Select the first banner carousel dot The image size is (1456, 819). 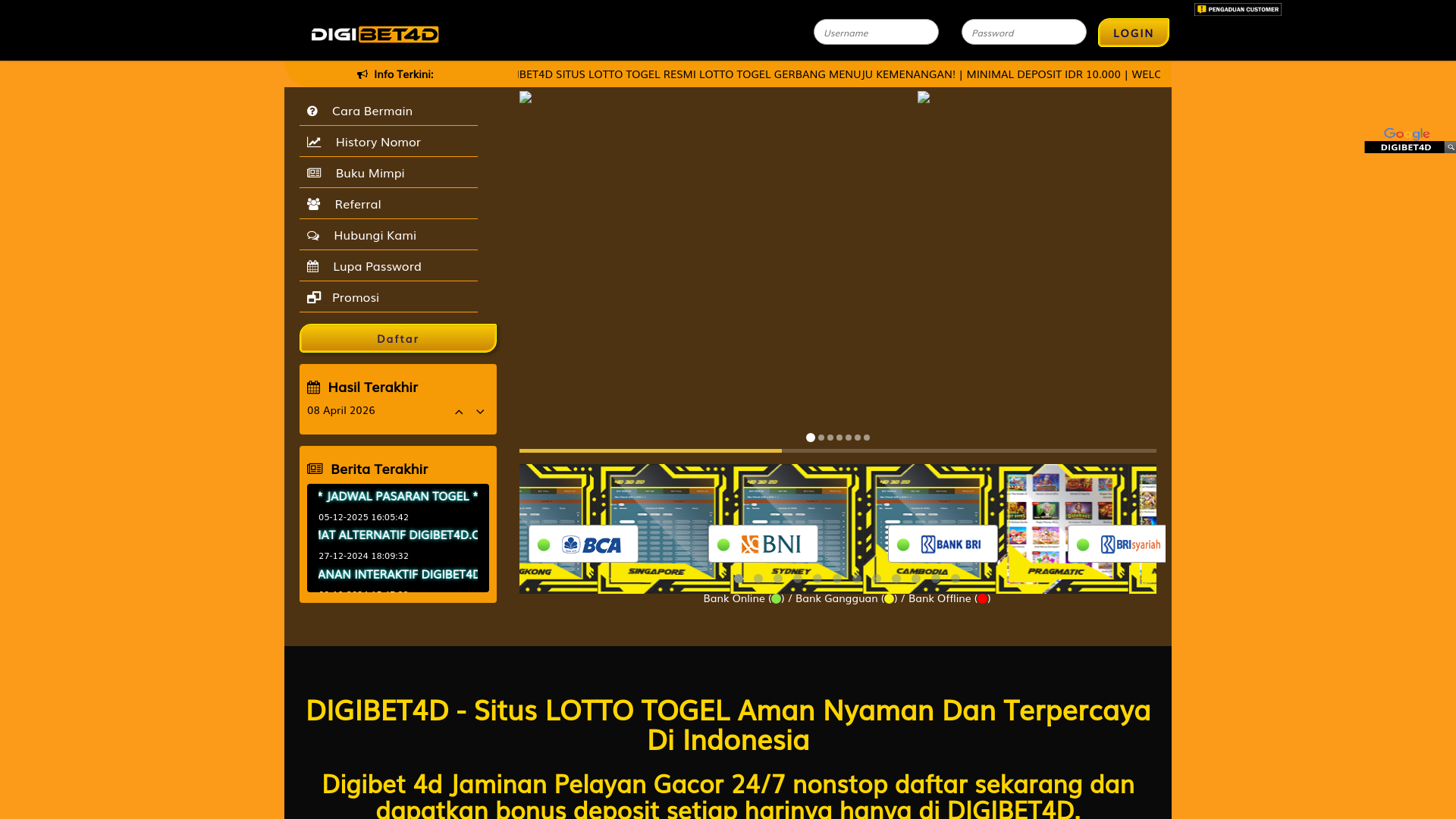[x=811, y=438]
